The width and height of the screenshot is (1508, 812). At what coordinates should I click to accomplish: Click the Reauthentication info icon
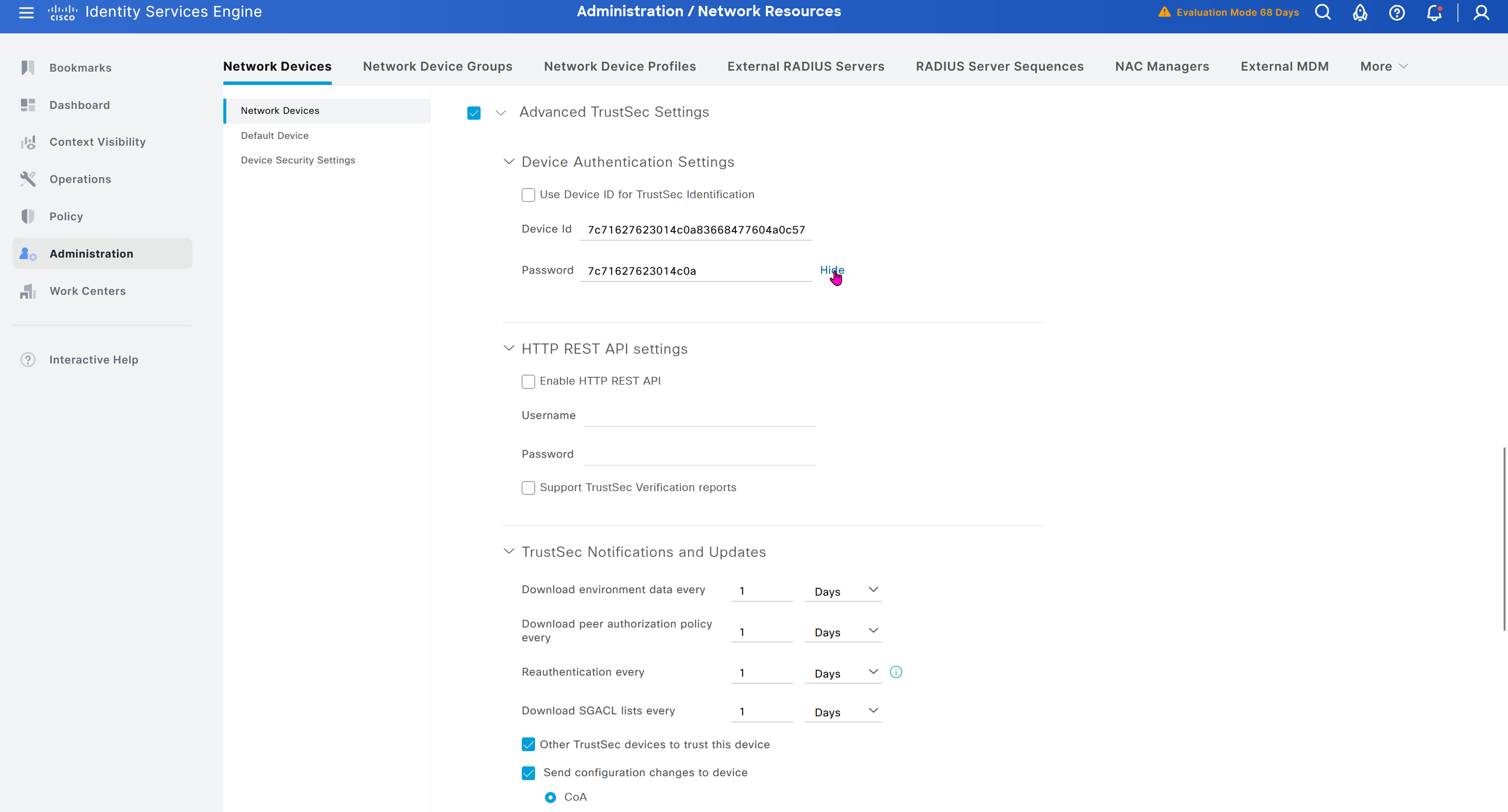(896, 672)
